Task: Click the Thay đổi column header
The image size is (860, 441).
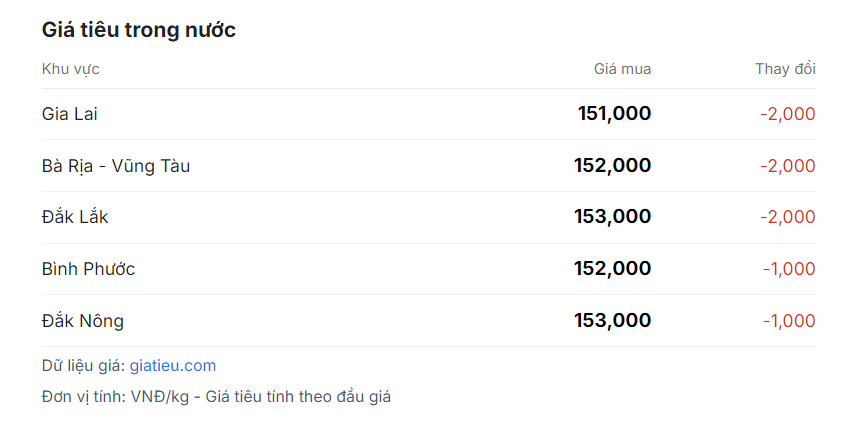Action: (x=785, y=69)
